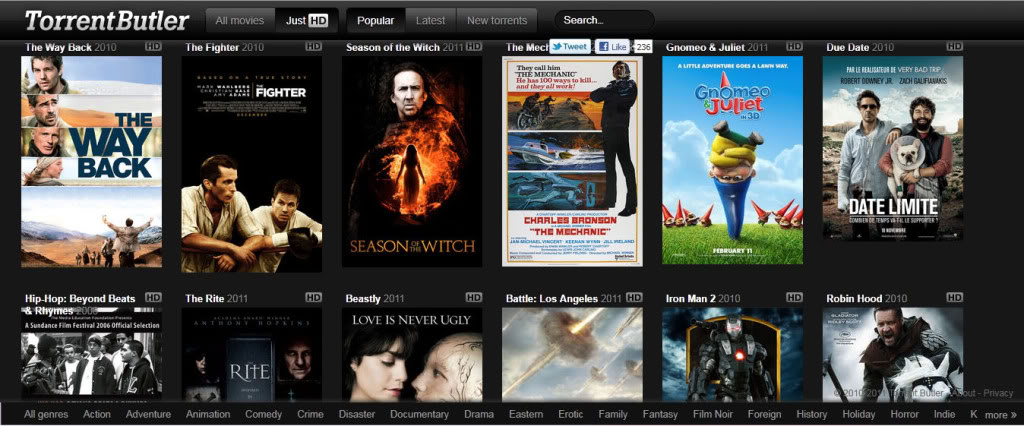Image resolution: width=1024 pixels, height=426 pixels.
Task: Open The Rite movie poster
Action: 251,354
